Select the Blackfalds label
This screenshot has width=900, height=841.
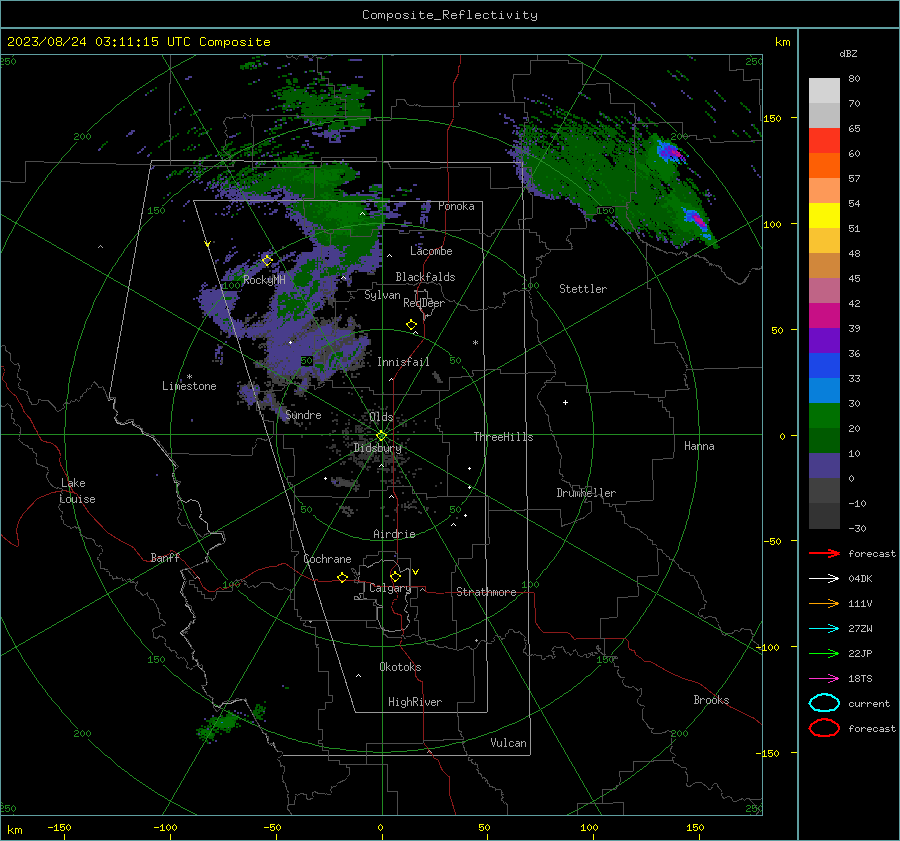click(x=425, y=277)
